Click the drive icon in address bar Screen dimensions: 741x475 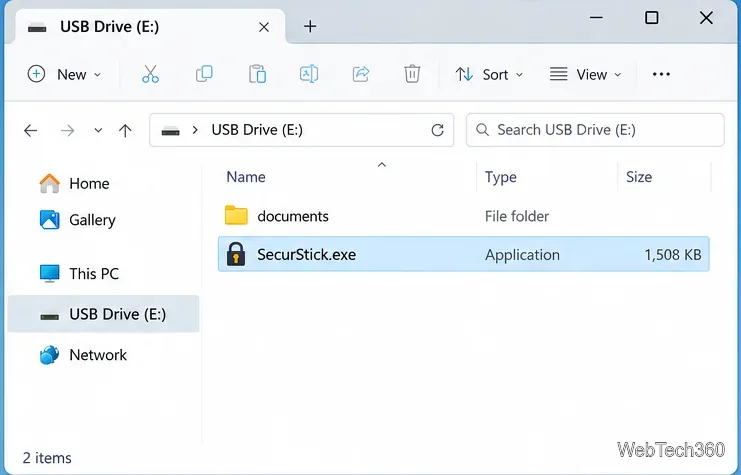click(171, 131)
